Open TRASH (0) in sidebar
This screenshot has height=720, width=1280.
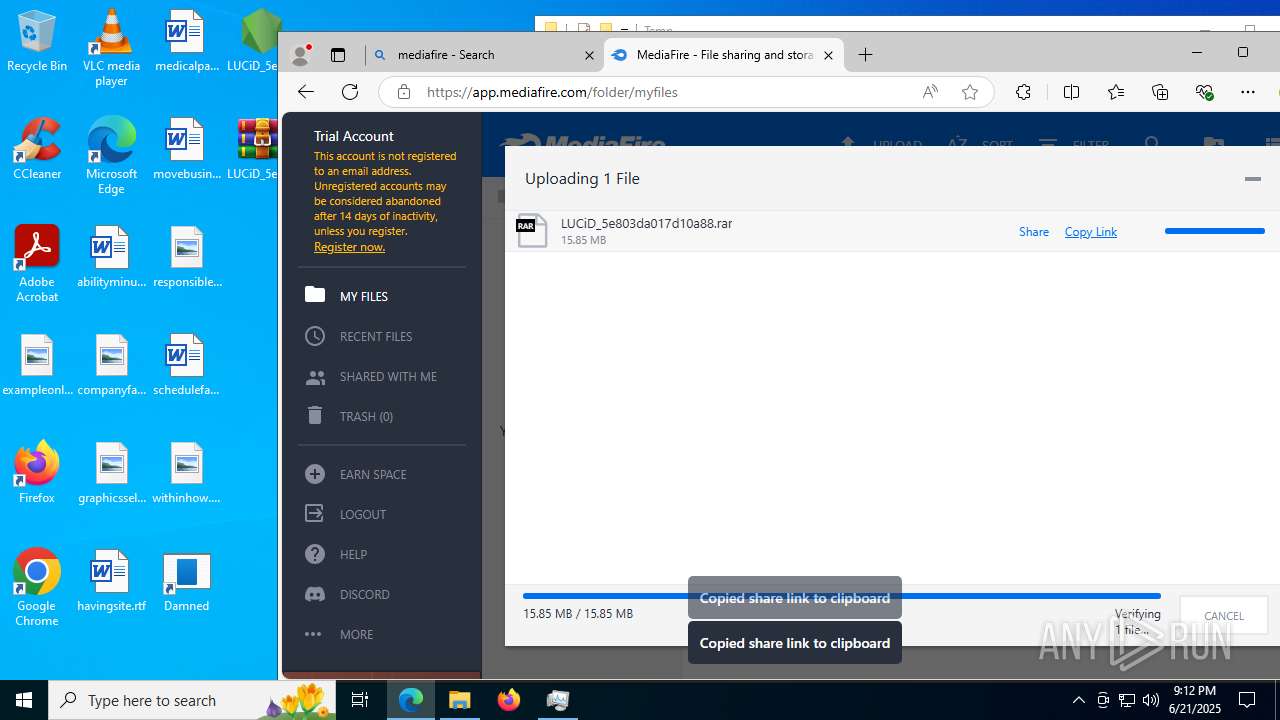(x=382, y=416)
